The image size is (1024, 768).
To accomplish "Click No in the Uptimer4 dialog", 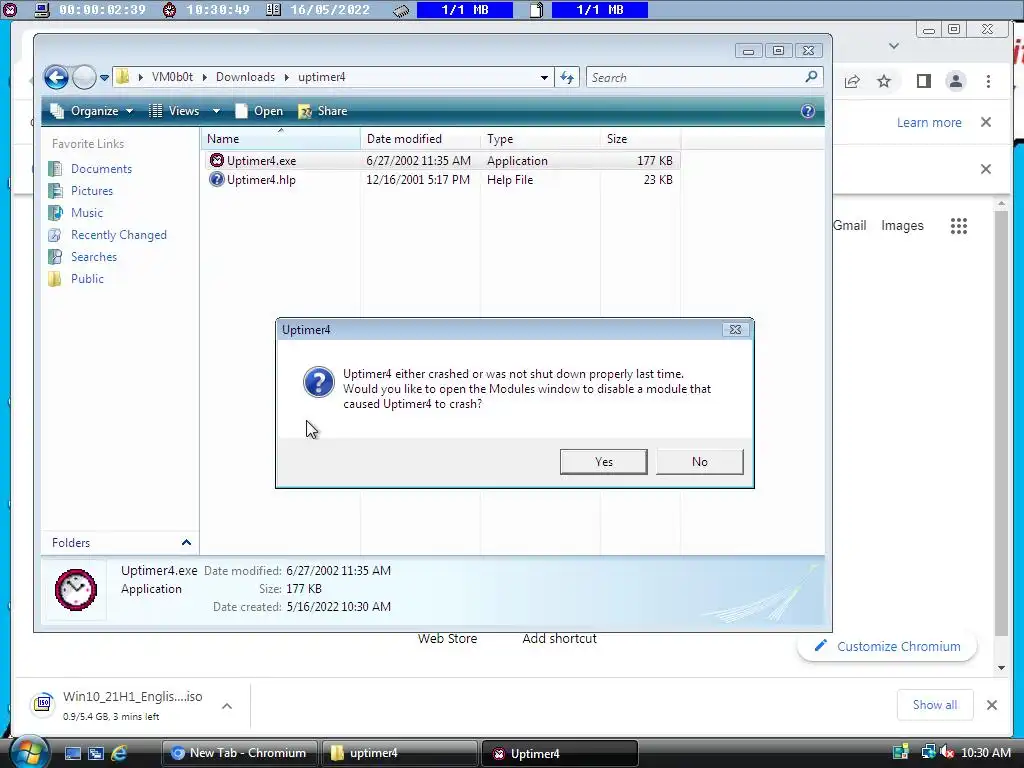I will pos(699,462).
